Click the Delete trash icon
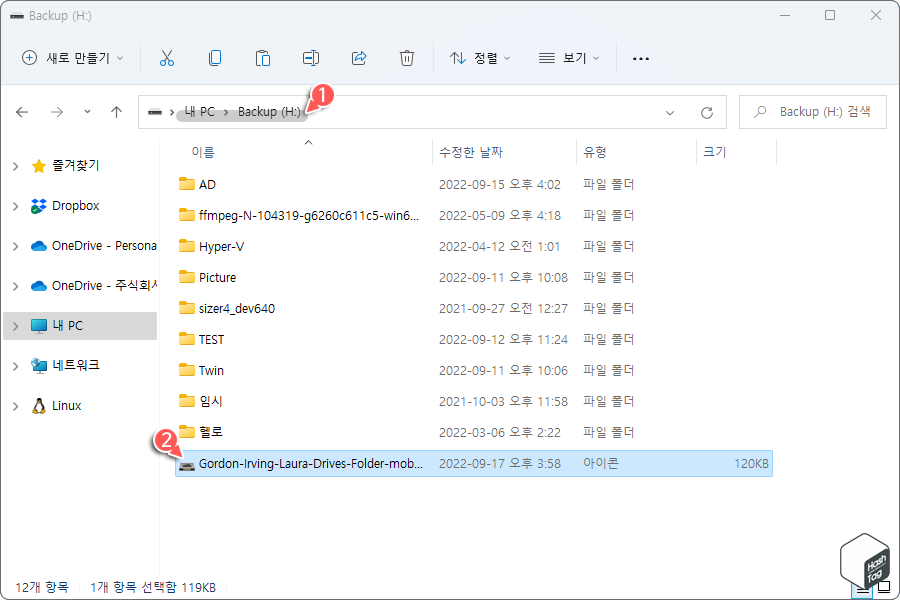The image size is (900, 600). click(x=406, y=58)
